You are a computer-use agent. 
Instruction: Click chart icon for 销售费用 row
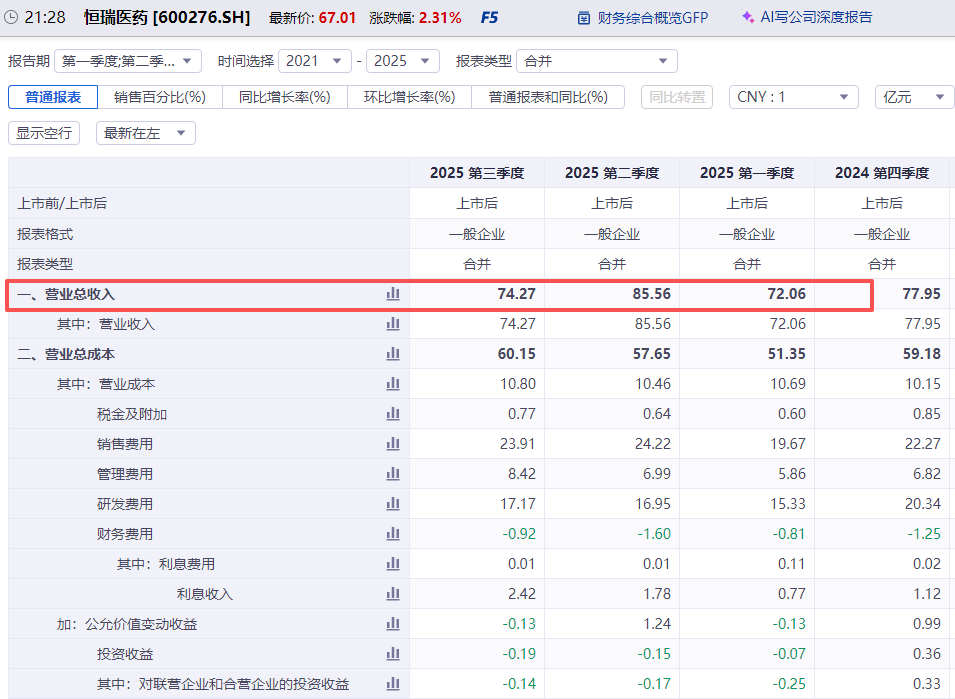pyautogui.click(x=393, y=444)
